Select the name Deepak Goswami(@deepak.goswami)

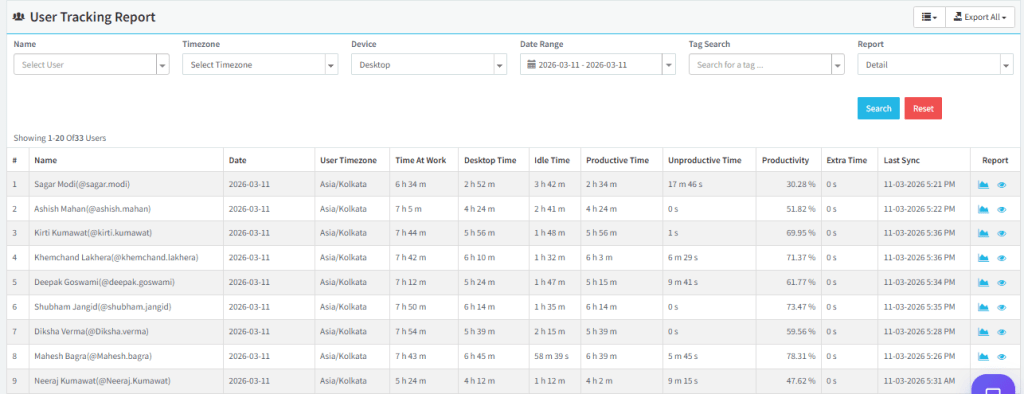click(x=104, y=283)
